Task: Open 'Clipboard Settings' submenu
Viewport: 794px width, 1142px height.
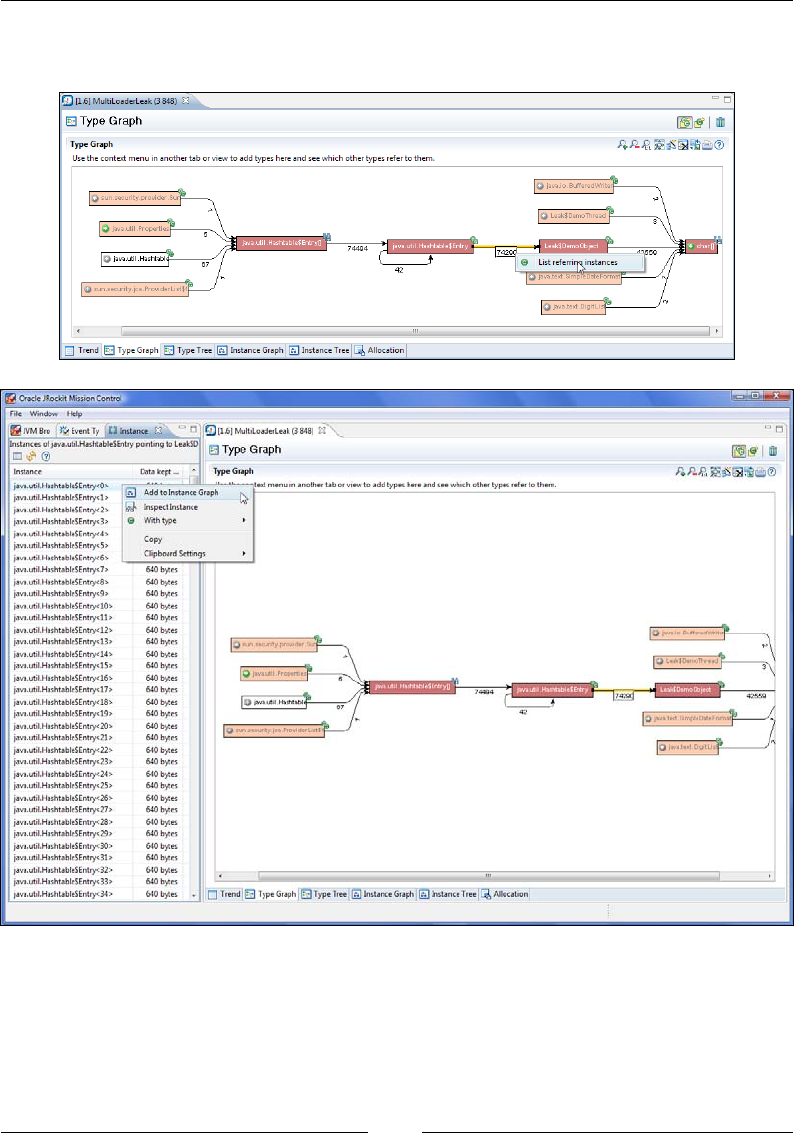Action: tap(187, 554)
